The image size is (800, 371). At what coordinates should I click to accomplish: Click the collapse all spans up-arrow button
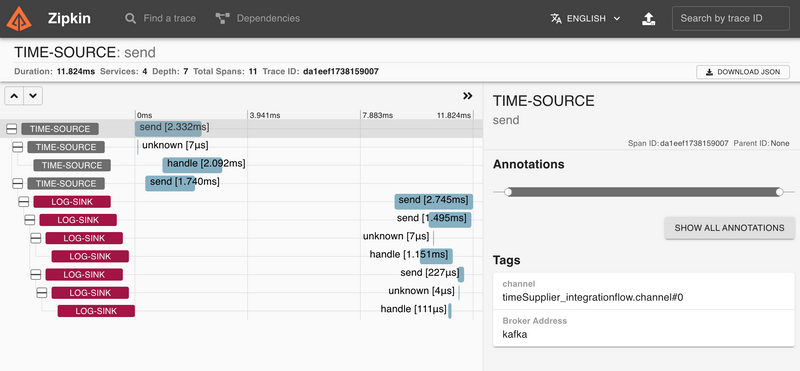click(14, 95)
